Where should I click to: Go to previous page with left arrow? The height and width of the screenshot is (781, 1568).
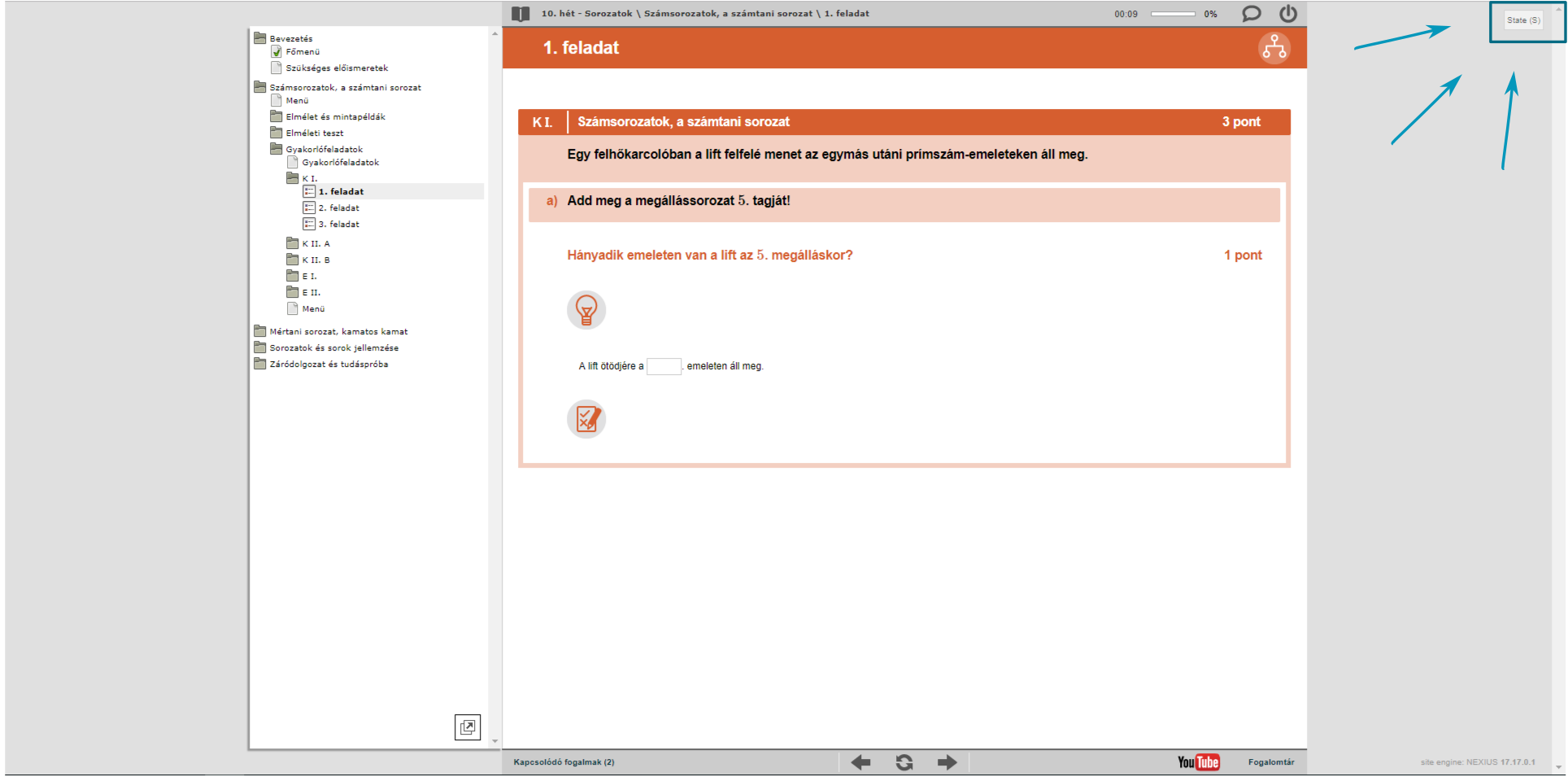(860, 762)
